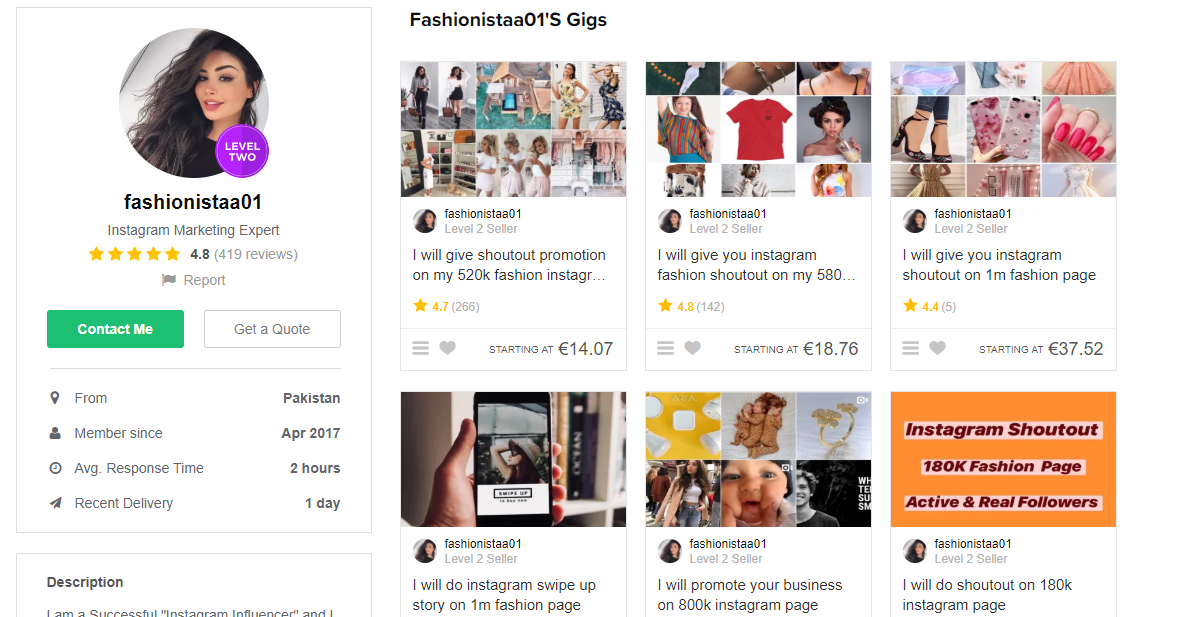
Task: Click the user icon beside Member since
Action: tap(55, 433)
